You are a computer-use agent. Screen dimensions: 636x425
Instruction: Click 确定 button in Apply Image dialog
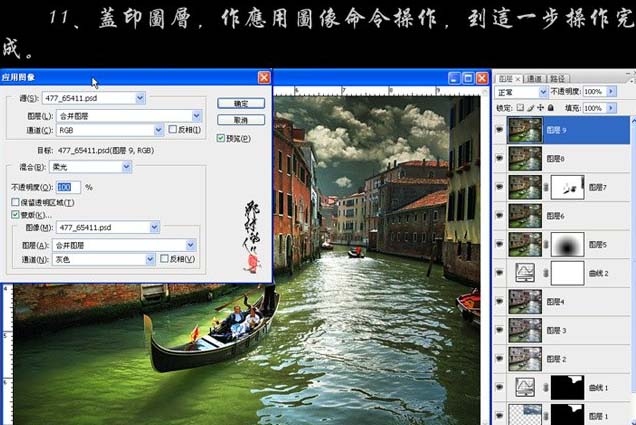point(241,103)
